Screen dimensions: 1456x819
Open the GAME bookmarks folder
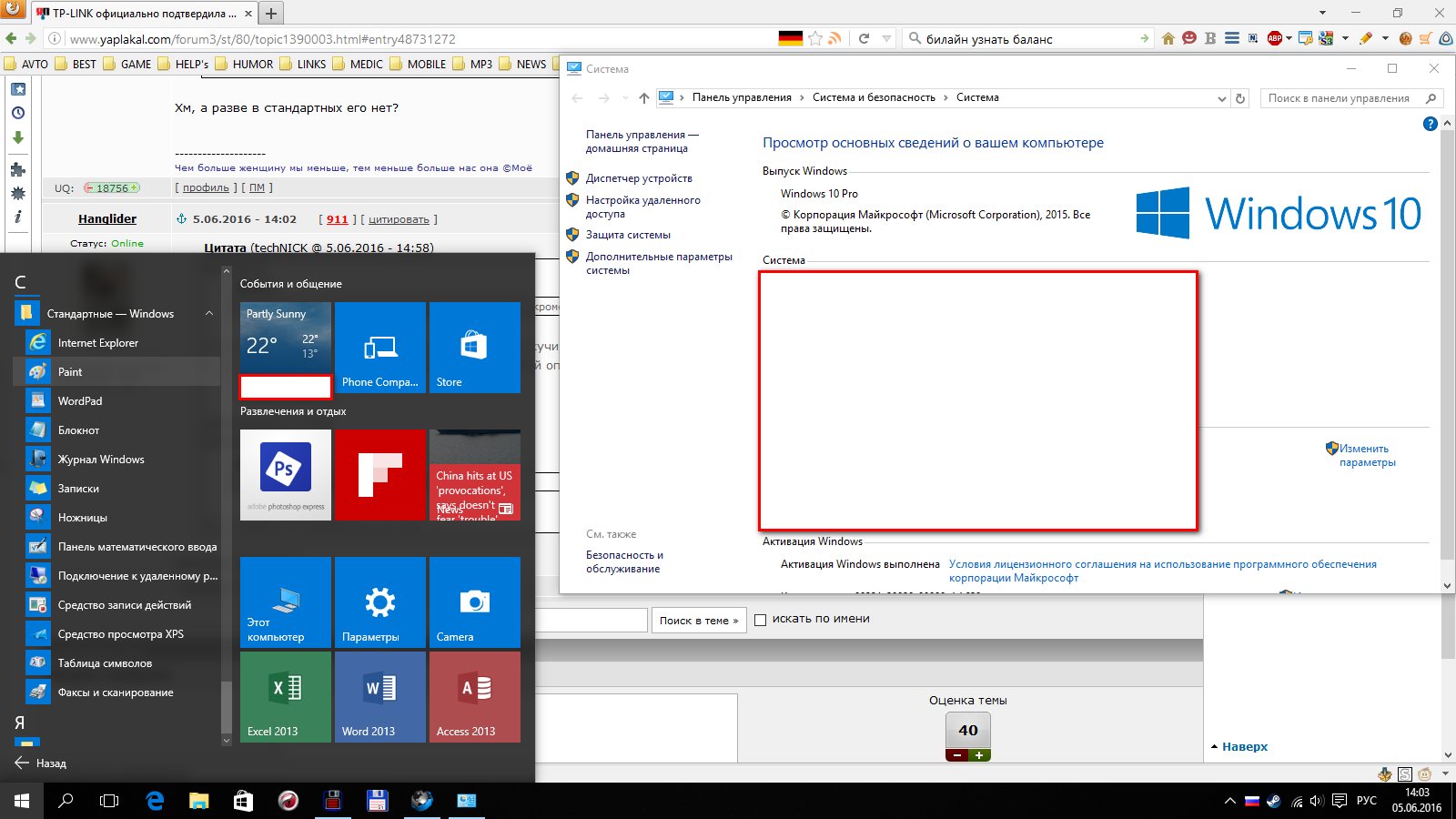(x=127, y=64)
